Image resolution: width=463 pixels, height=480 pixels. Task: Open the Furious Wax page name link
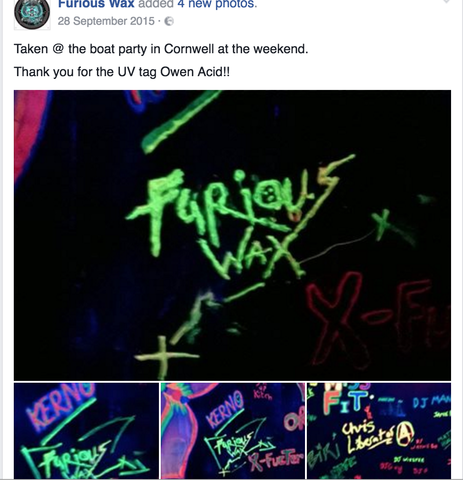tap(96, 4)
